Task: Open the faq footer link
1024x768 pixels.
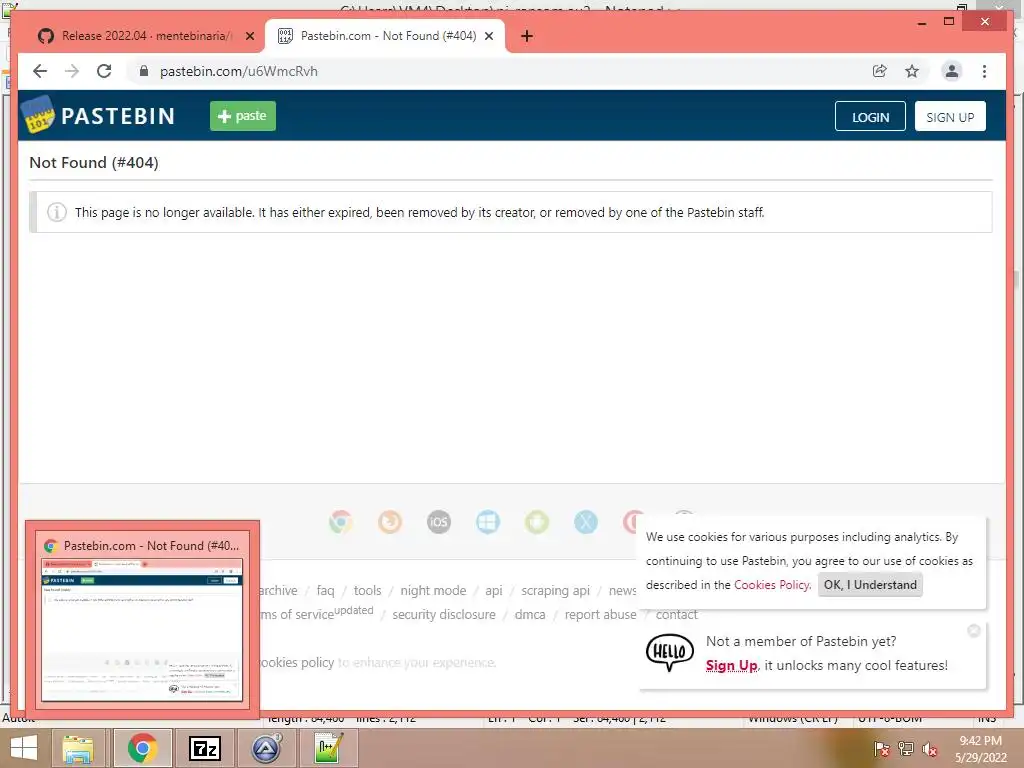Action: (x=325, y=590)
